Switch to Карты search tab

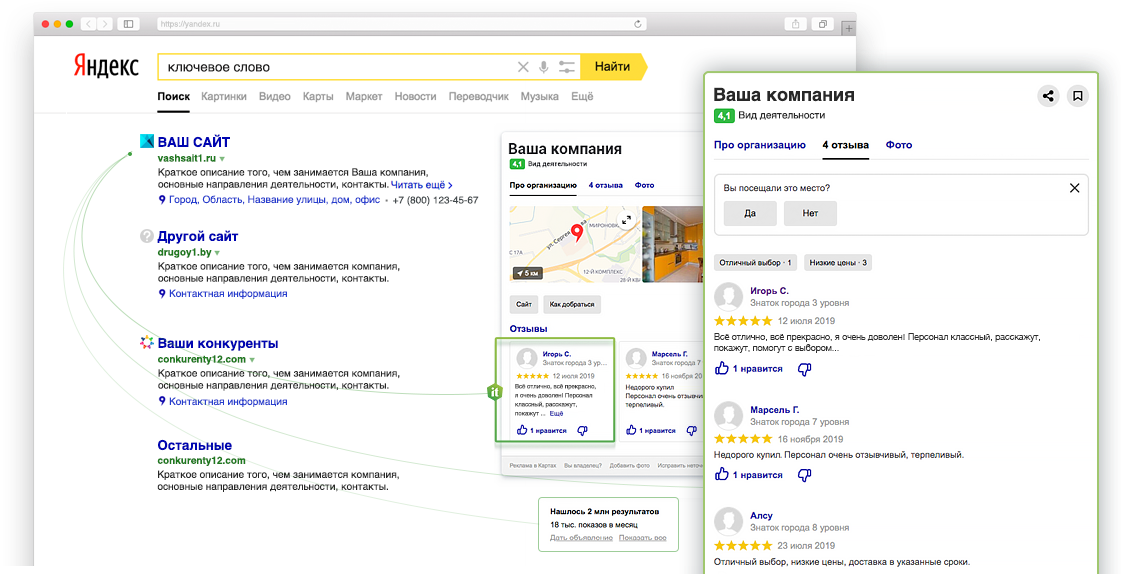pos(318,97)
